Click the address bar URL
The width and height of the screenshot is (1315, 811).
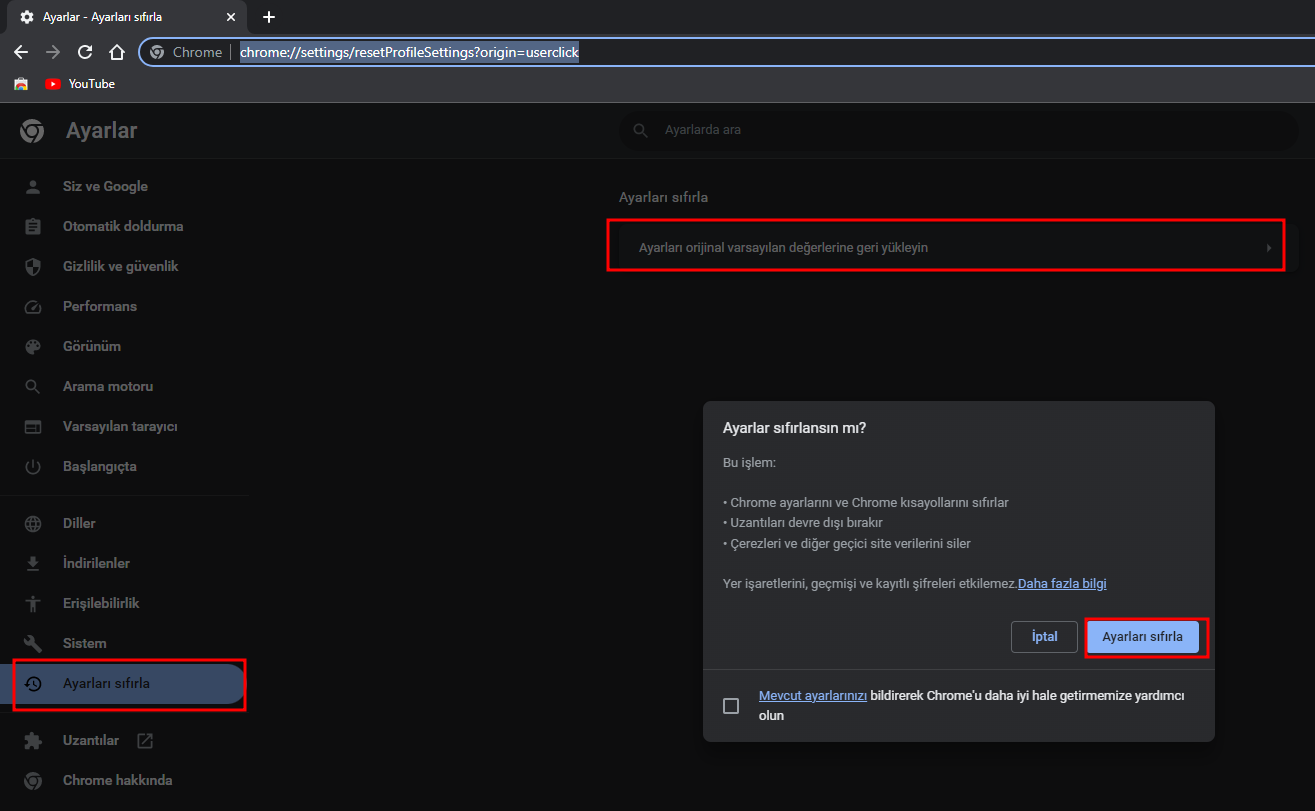click(409, 52)
